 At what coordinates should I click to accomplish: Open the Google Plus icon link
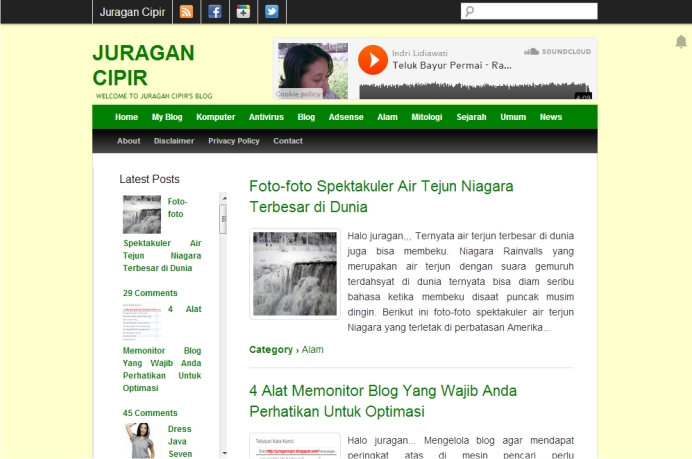click(x=243, y=11)
